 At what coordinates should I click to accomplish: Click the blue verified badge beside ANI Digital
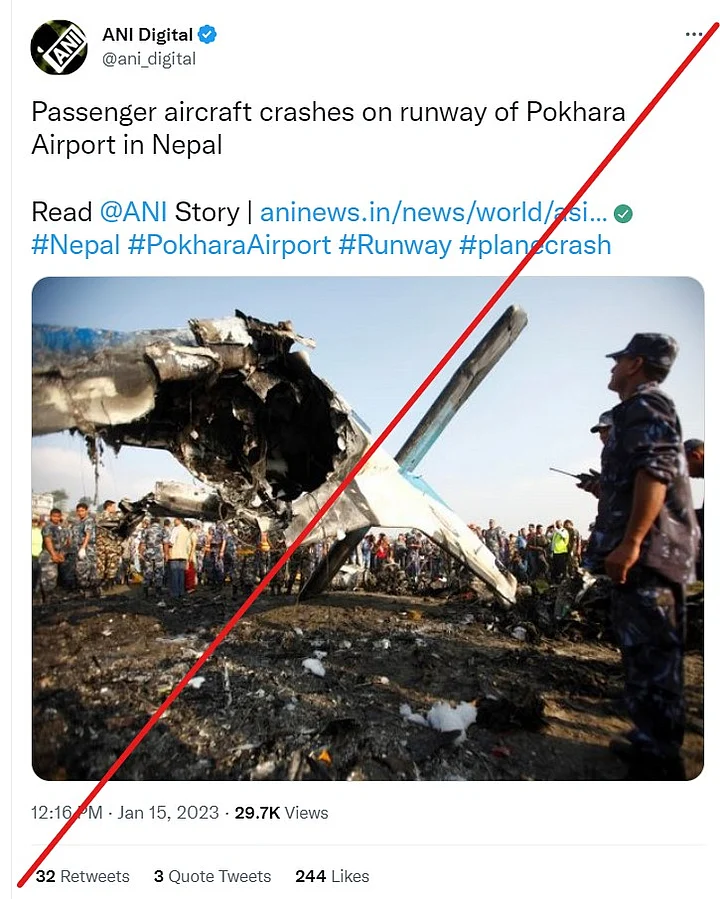coord(207,35)
